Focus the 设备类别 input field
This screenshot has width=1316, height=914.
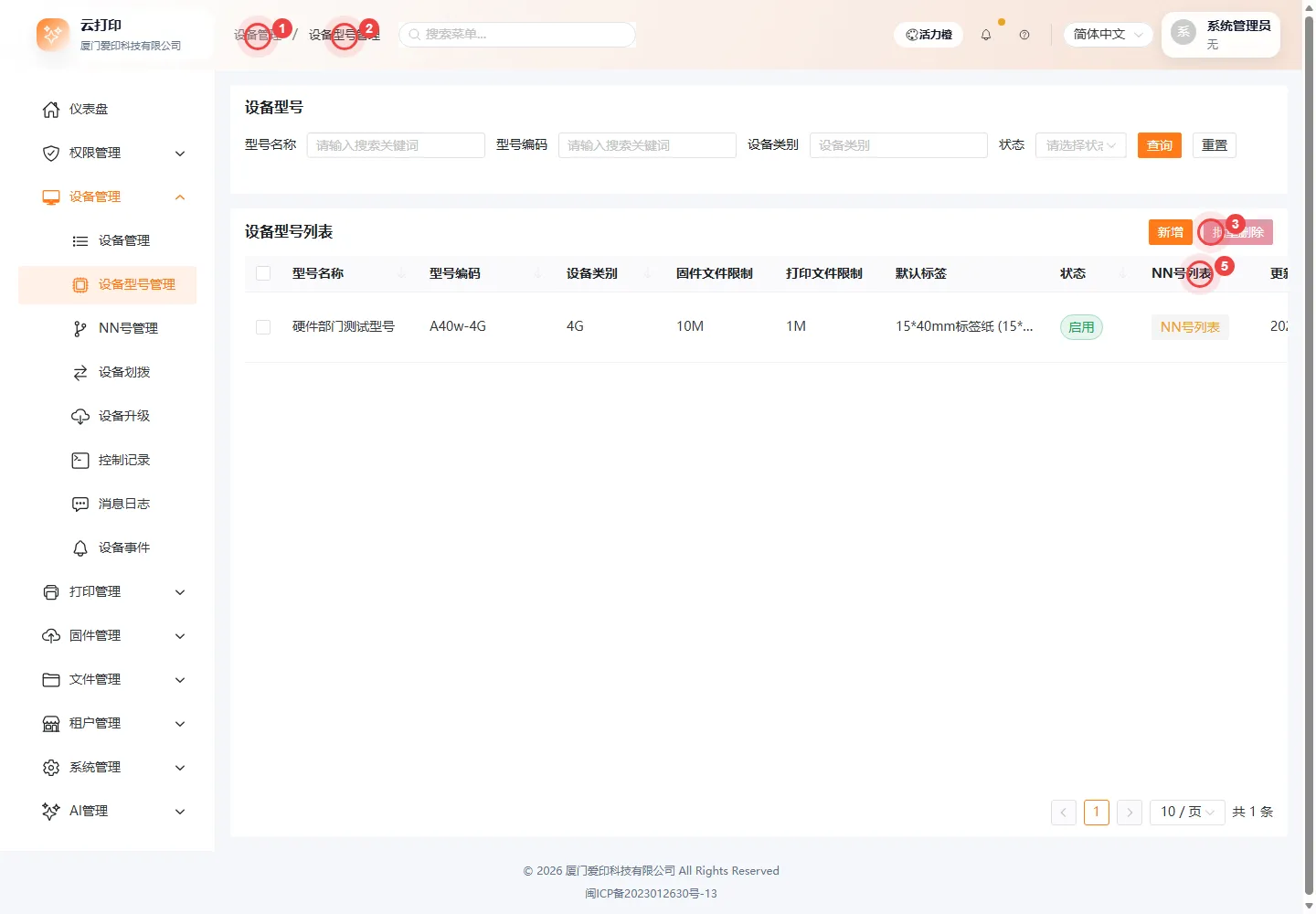[898, 145]
